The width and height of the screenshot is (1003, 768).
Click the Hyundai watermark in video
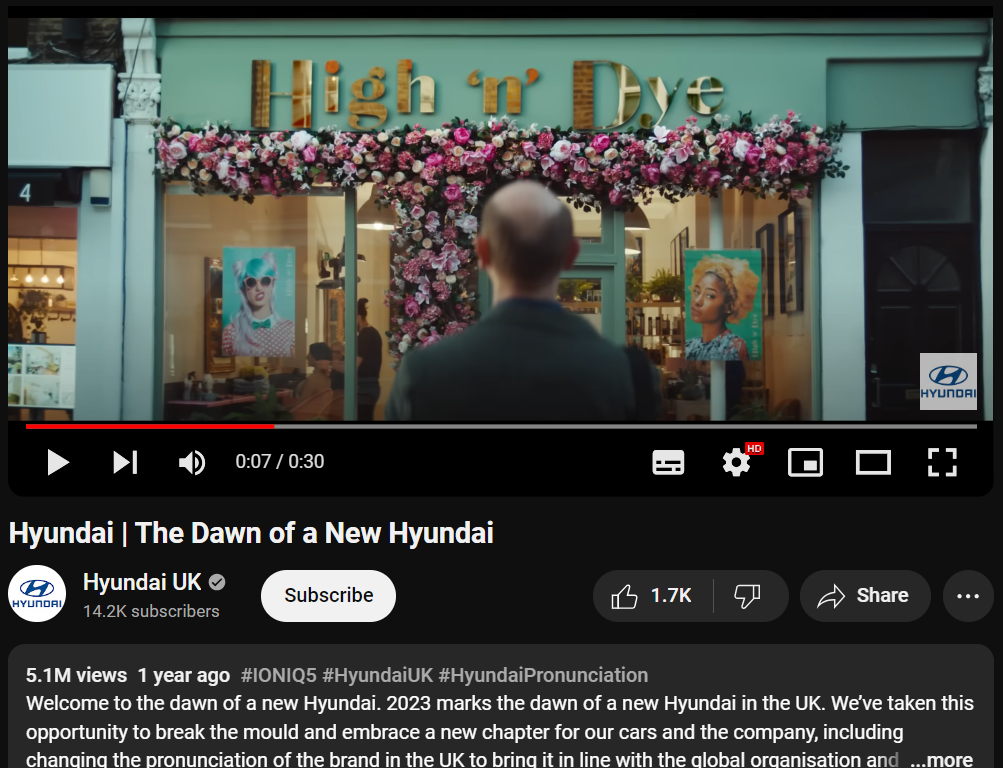(948, 381)
